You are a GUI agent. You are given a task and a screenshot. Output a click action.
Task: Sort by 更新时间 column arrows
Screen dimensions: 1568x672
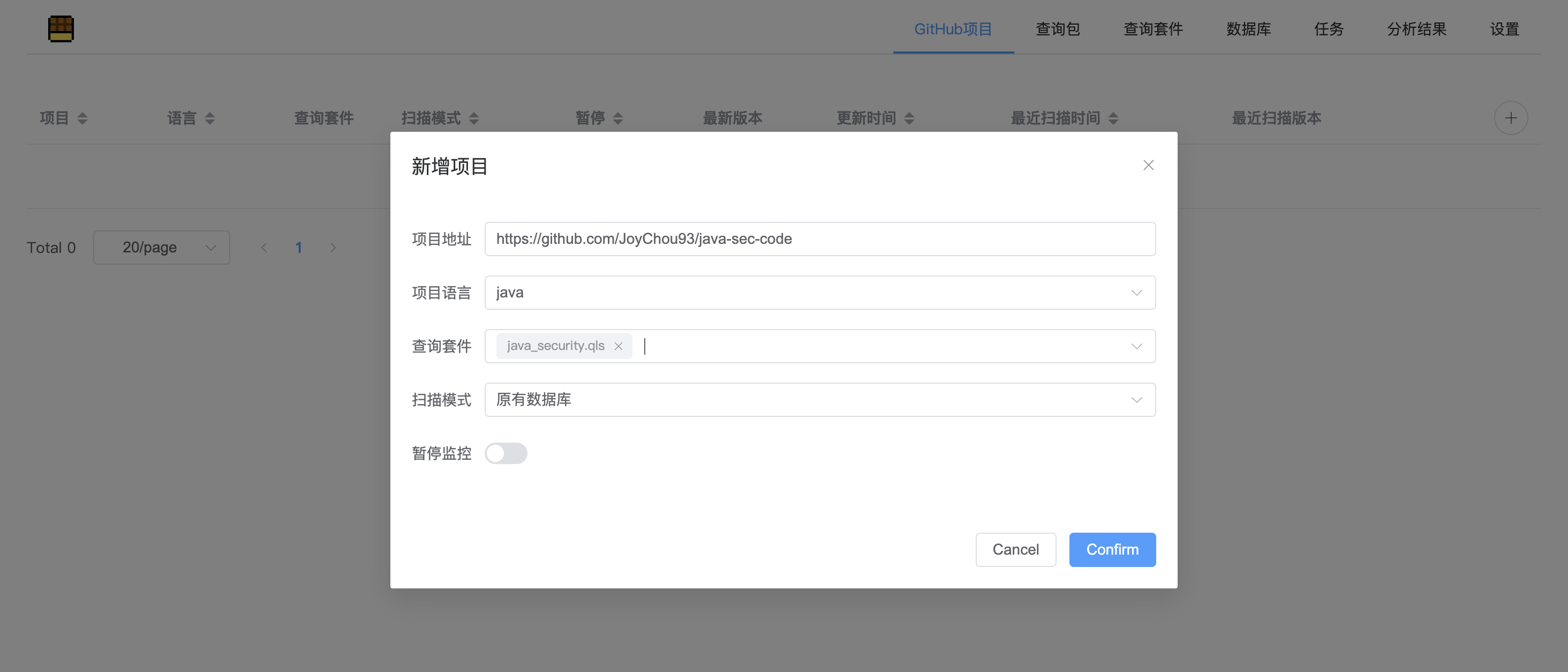click(909, 118)
